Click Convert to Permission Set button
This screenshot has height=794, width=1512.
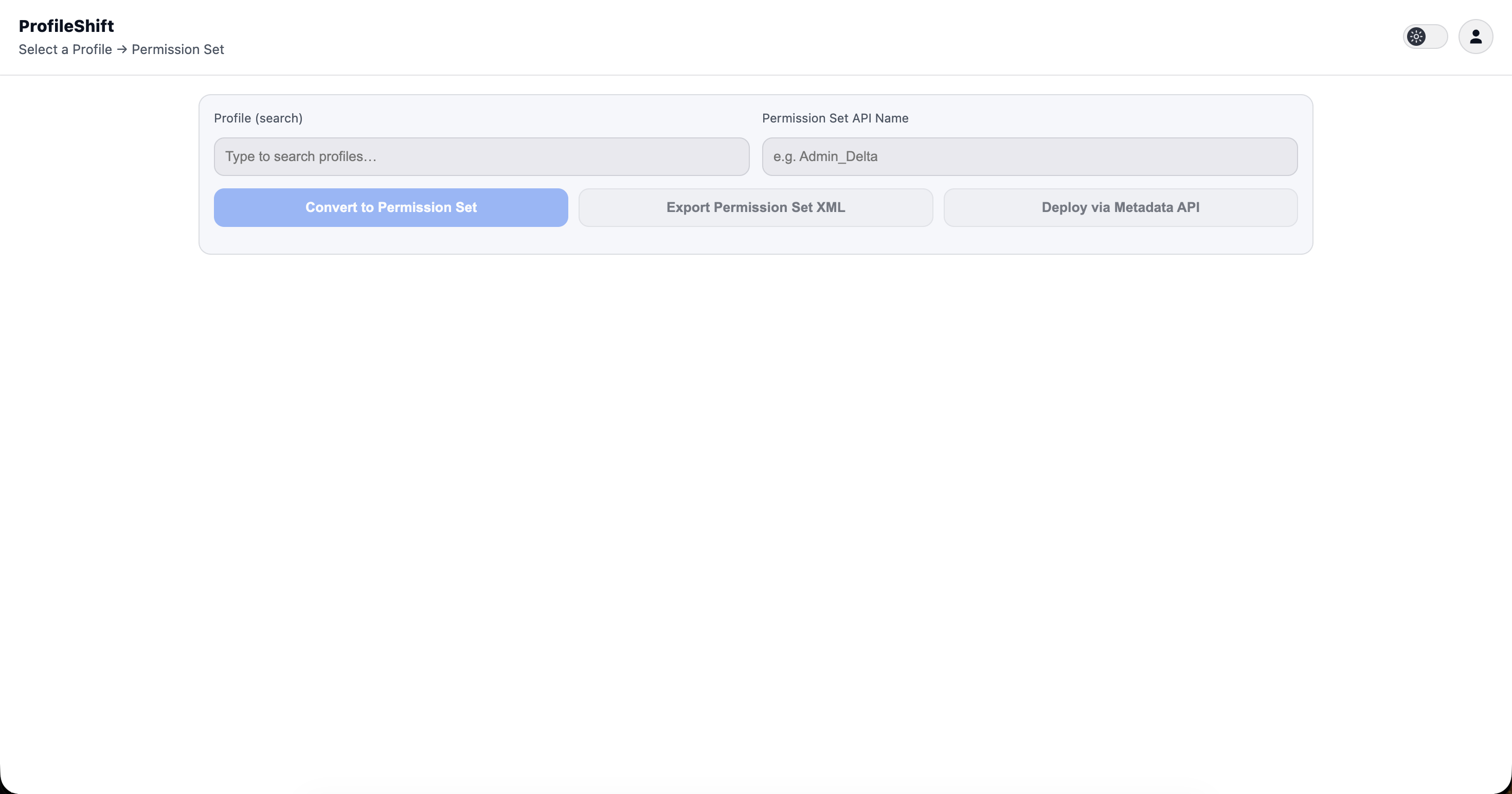pos(391,207)
